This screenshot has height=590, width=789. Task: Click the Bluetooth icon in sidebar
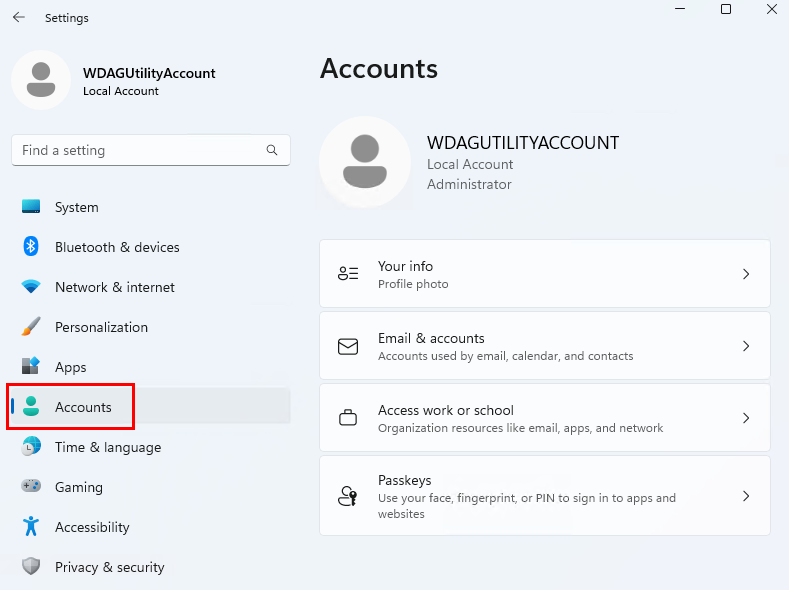coord(31,246)
